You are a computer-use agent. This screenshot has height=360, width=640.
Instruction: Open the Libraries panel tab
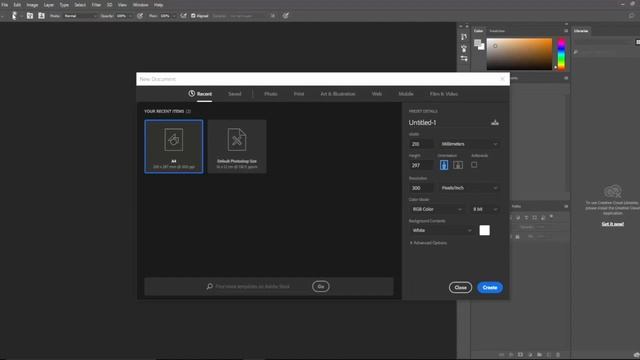coord(581,31)
